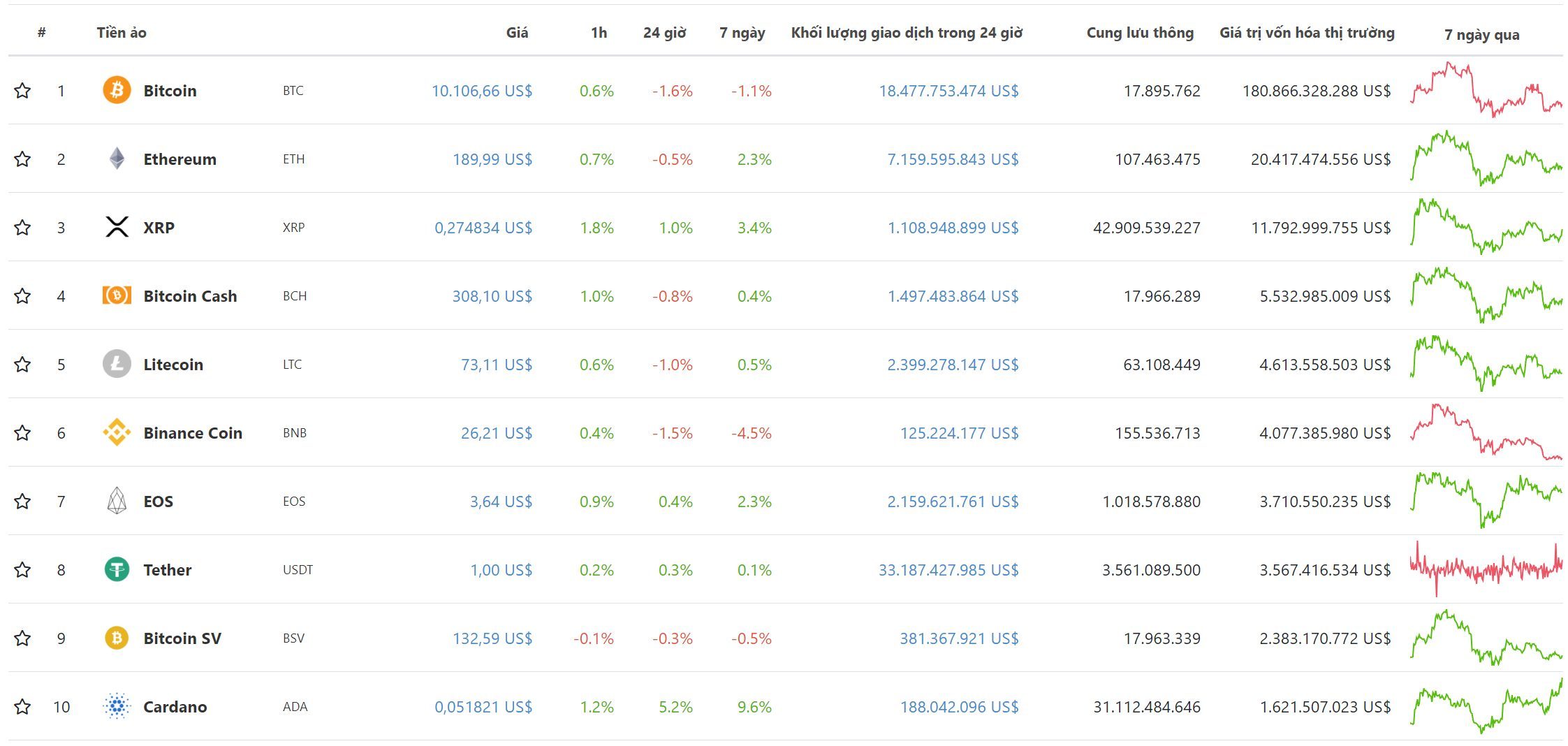This screenshot has height=746, width=1568.
Task: Click the green Tether logo icon
Action: 117,569
